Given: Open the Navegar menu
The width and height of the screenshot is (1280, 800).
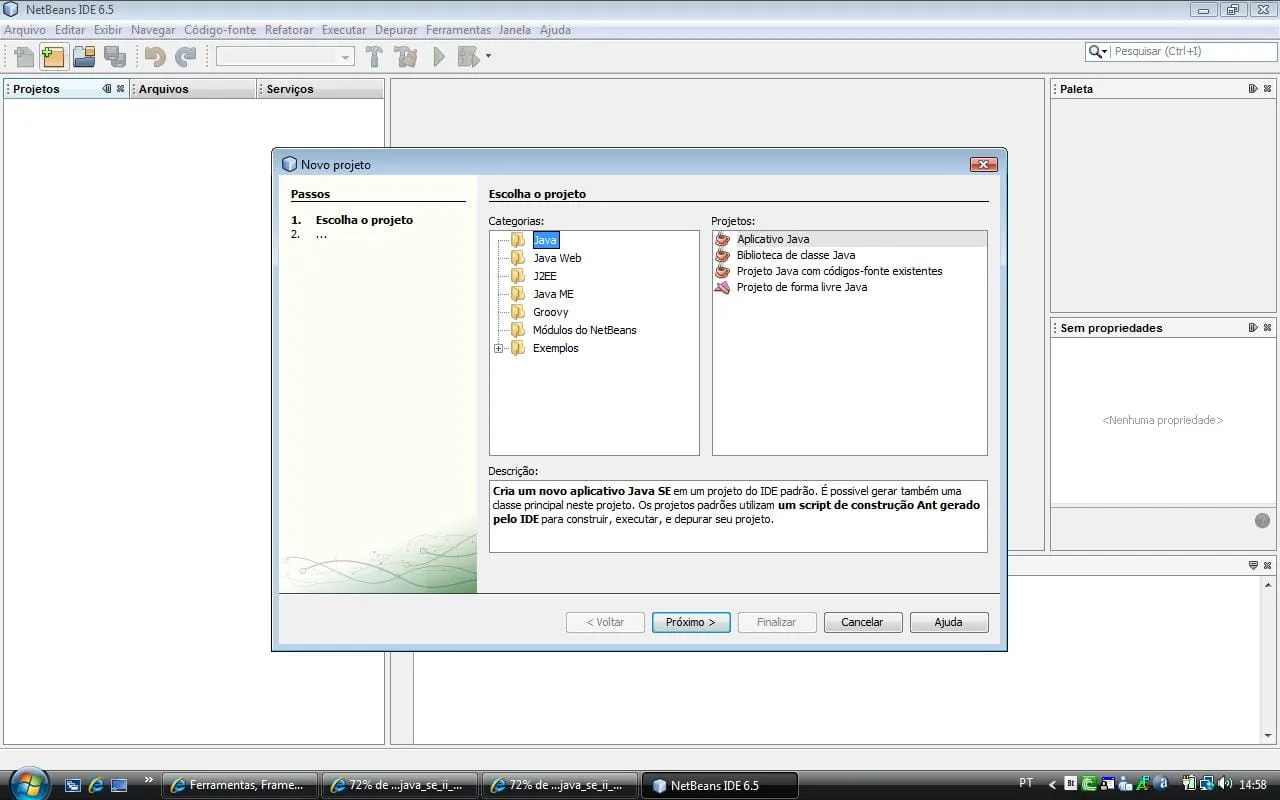Looking at the screenshot, I should [x=153, y=30].
